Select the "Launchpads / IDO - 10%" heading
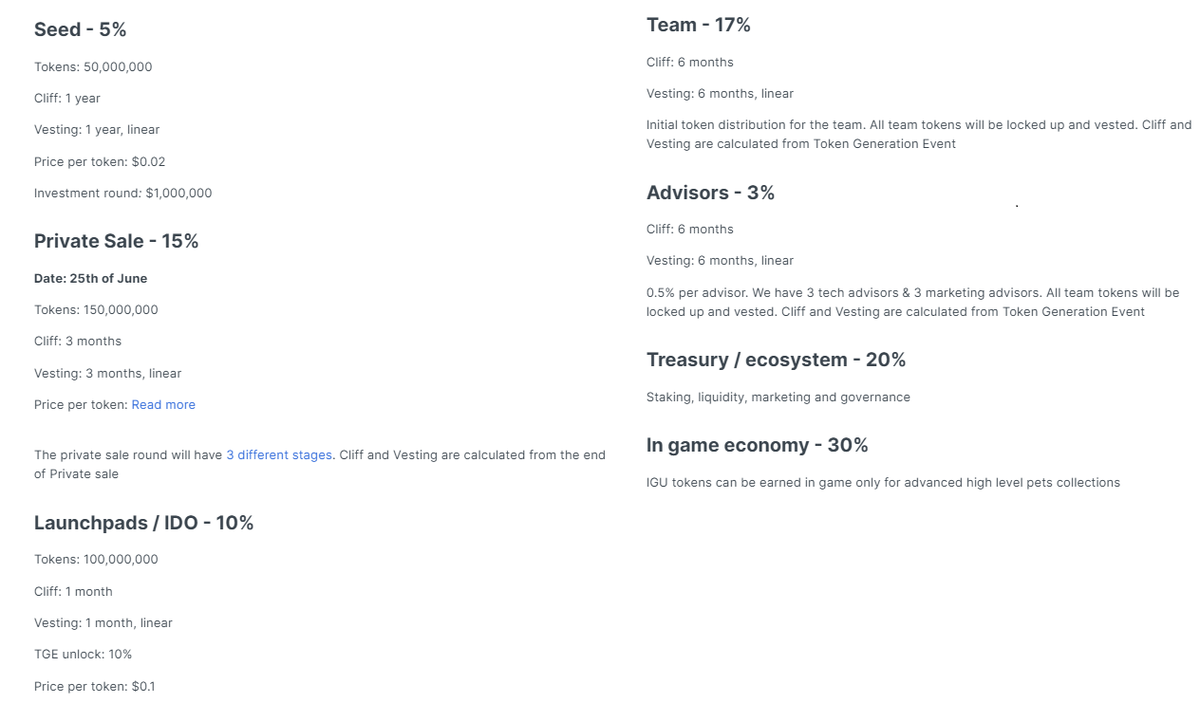Viewport: 1200px width, 703px height. 144,523
